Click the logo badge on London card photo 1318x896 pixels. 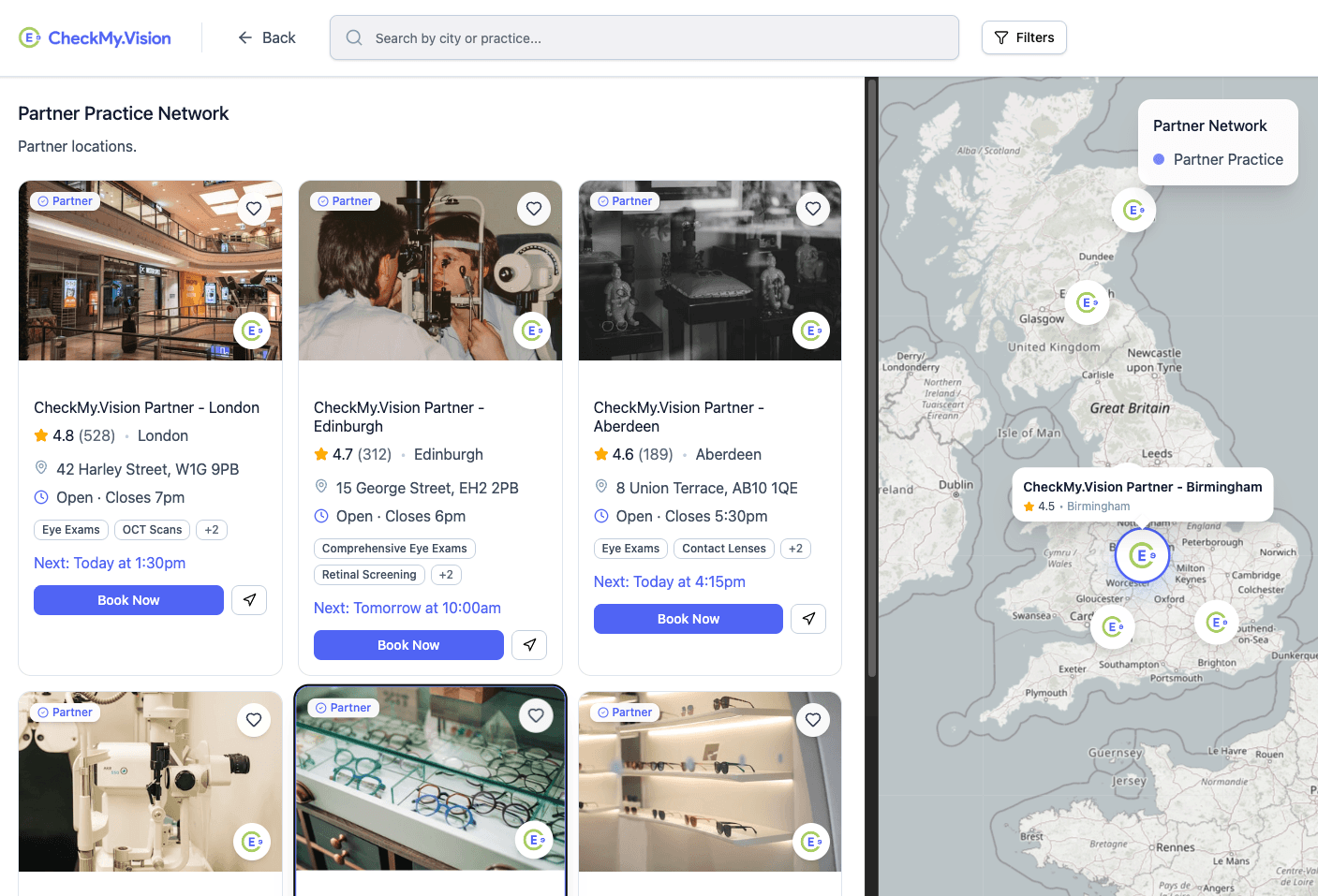(252, 330)
